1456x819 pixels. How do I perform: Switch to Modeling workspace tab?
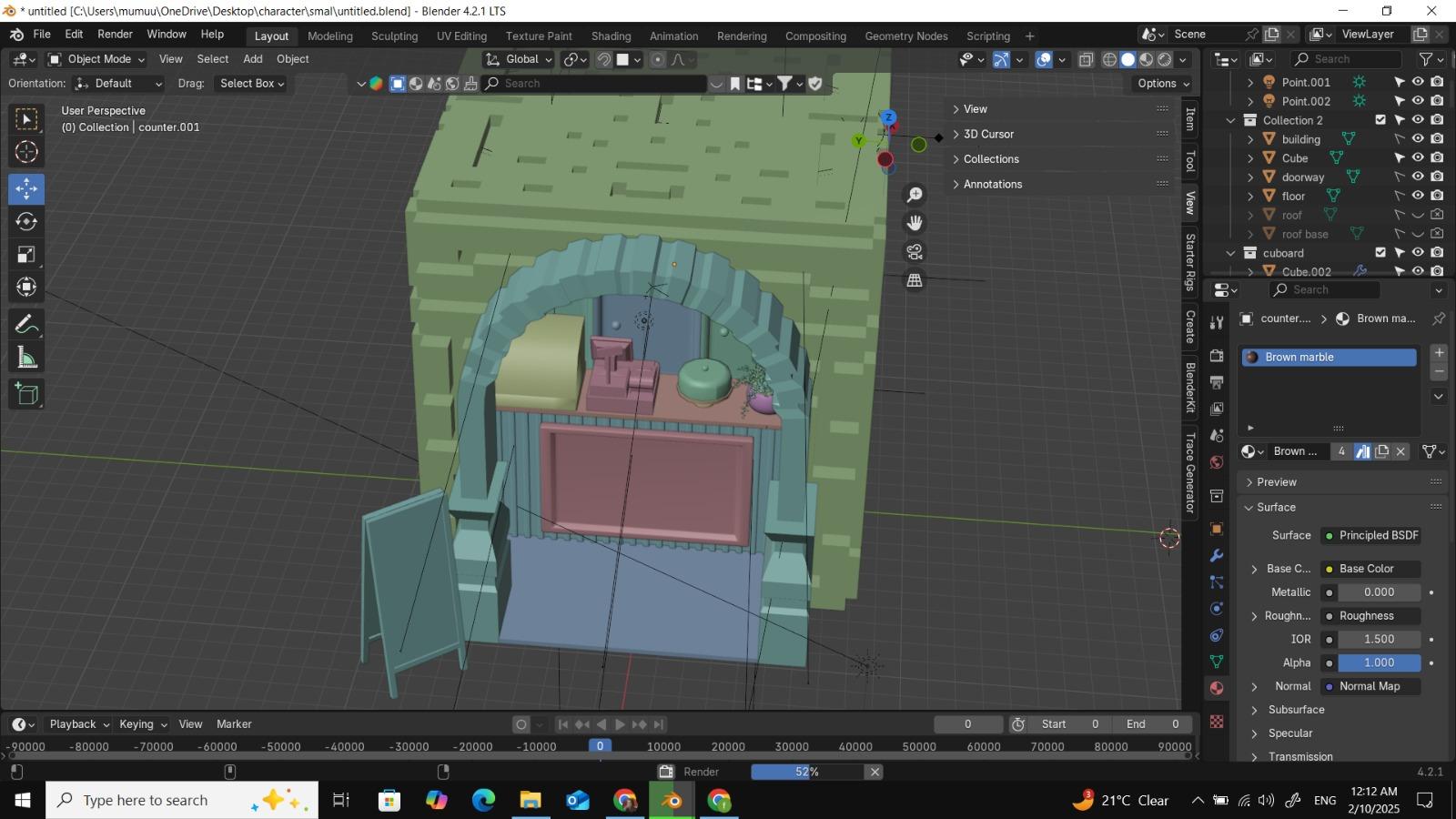tap(329, 36)
